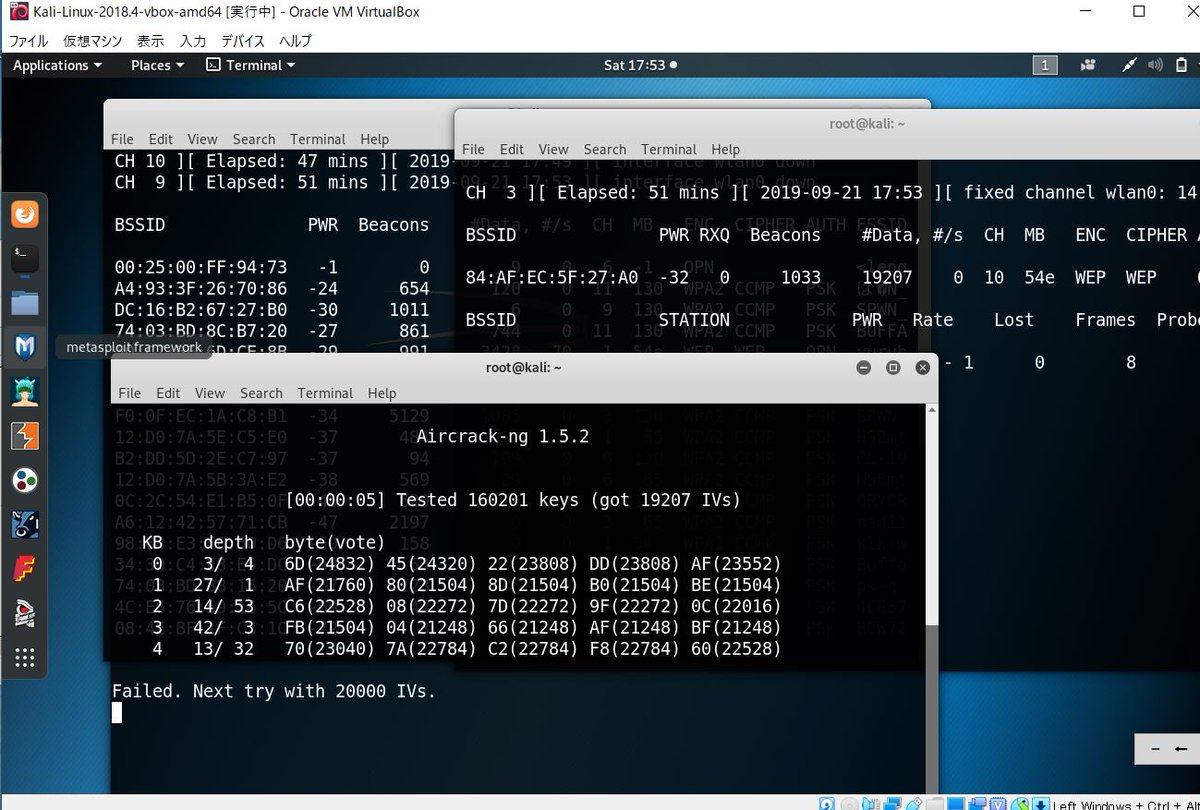Click the screen recorder camera icon
The image size is (1200, 810).
click(x=1088, y=65)
